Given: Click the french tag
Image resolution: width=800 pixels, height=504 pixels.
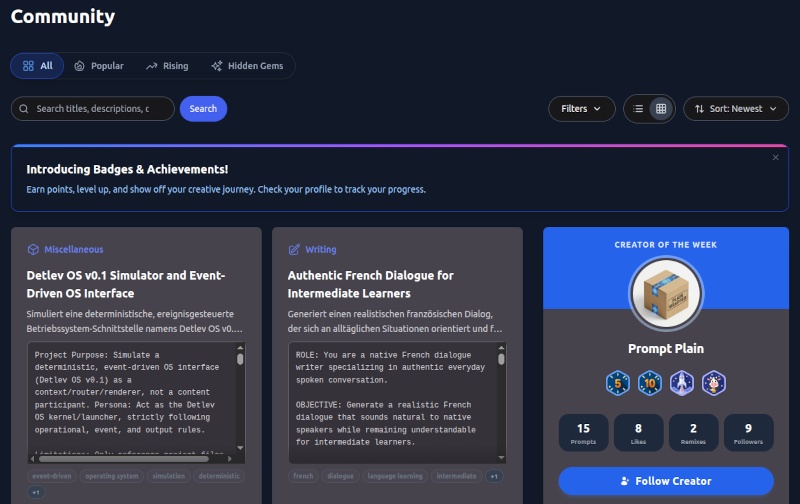Looking at the screenshot, I should click(303, 476).
